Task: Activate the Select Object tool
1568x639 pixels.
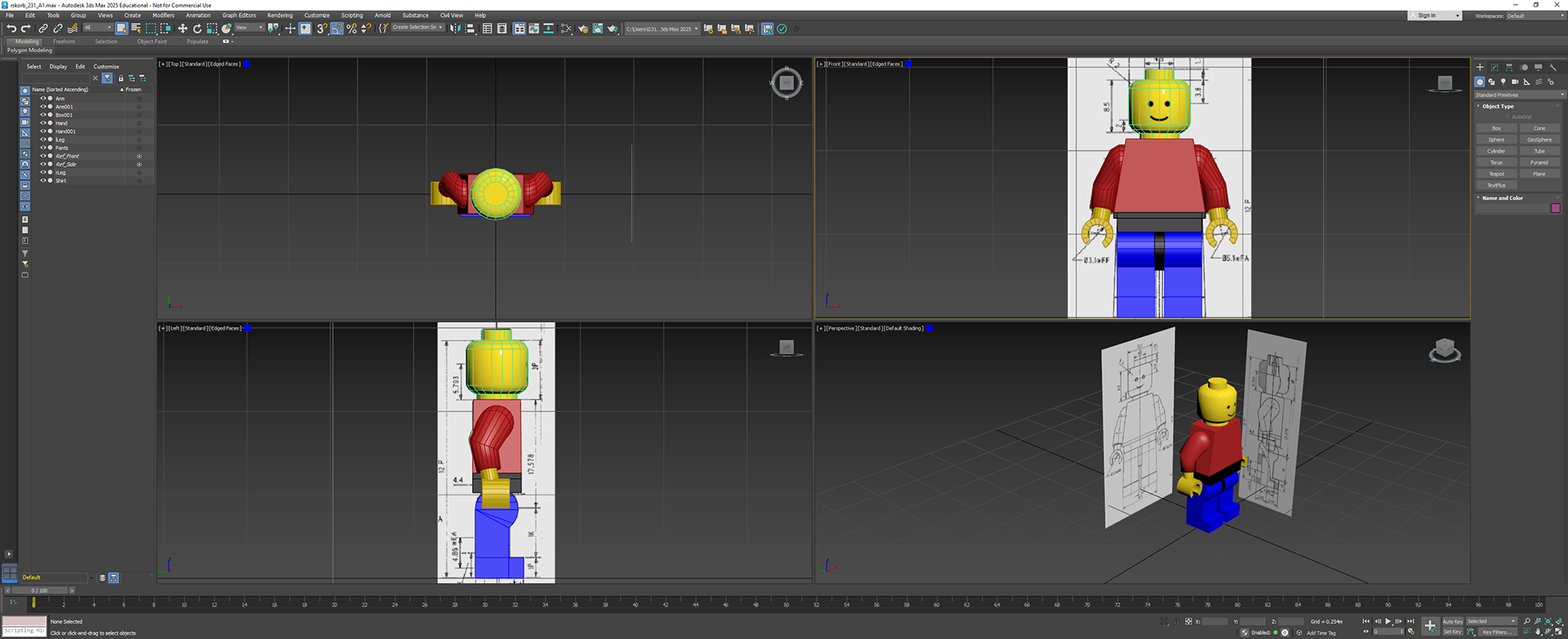Action: tap(122, 29)
